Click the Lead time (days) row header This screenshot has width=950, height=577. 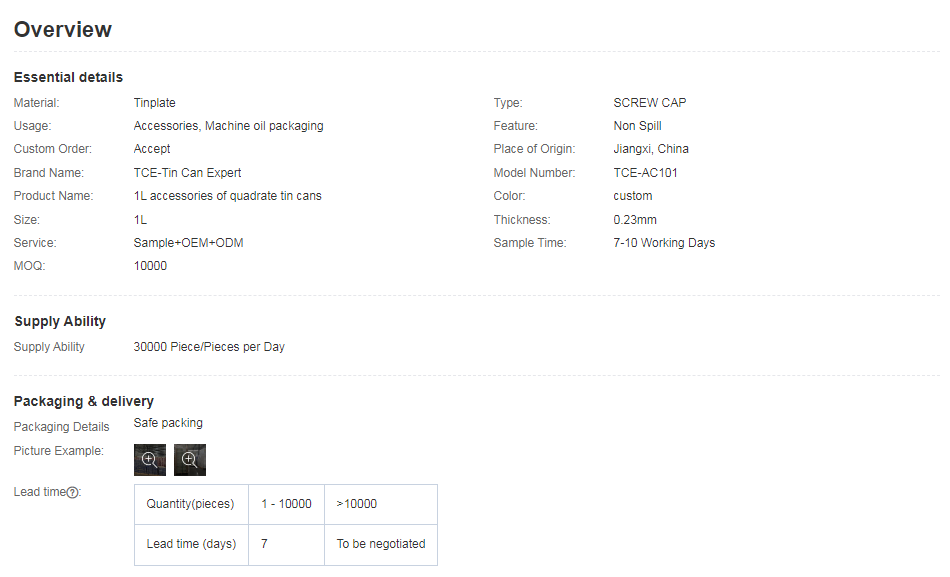click(191, 544)
